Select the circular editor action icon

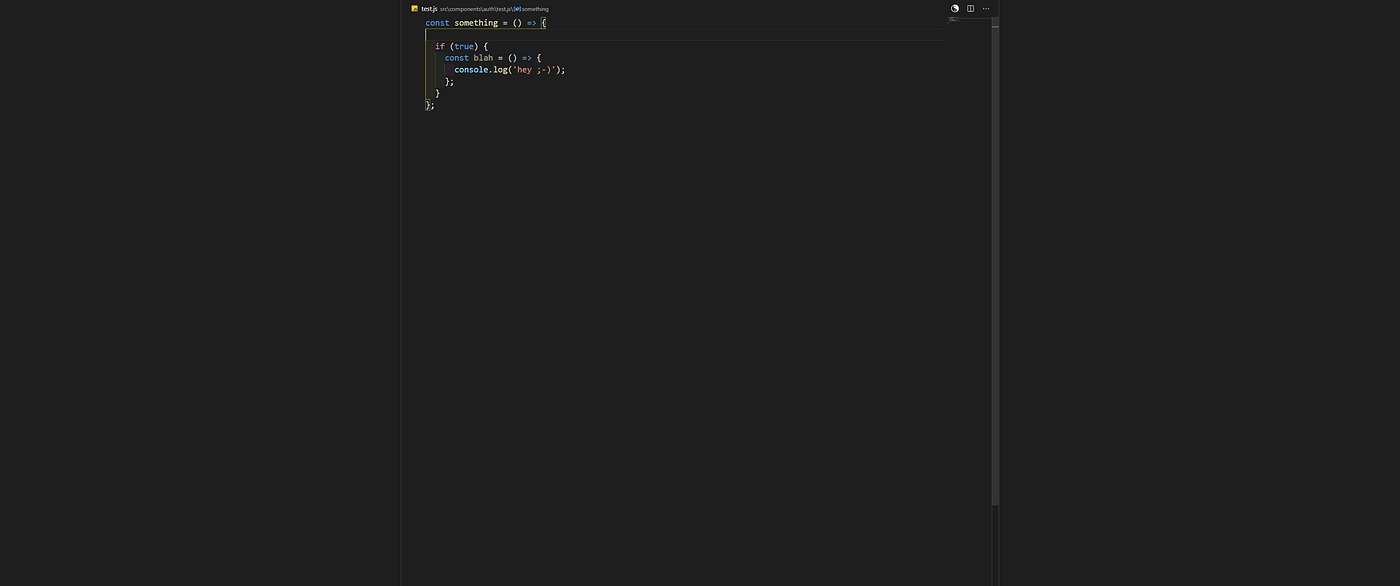coord(954,8)
